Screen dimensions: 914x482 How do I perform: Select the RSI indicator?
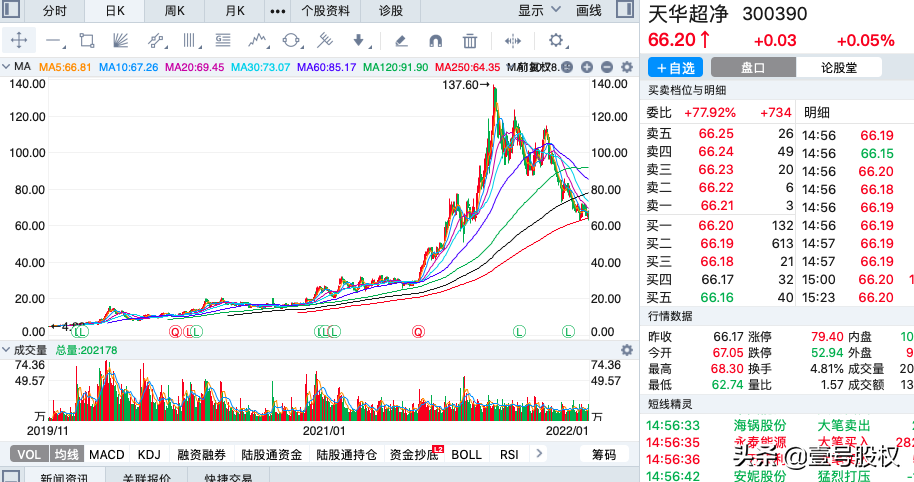(x=509, y=455)
